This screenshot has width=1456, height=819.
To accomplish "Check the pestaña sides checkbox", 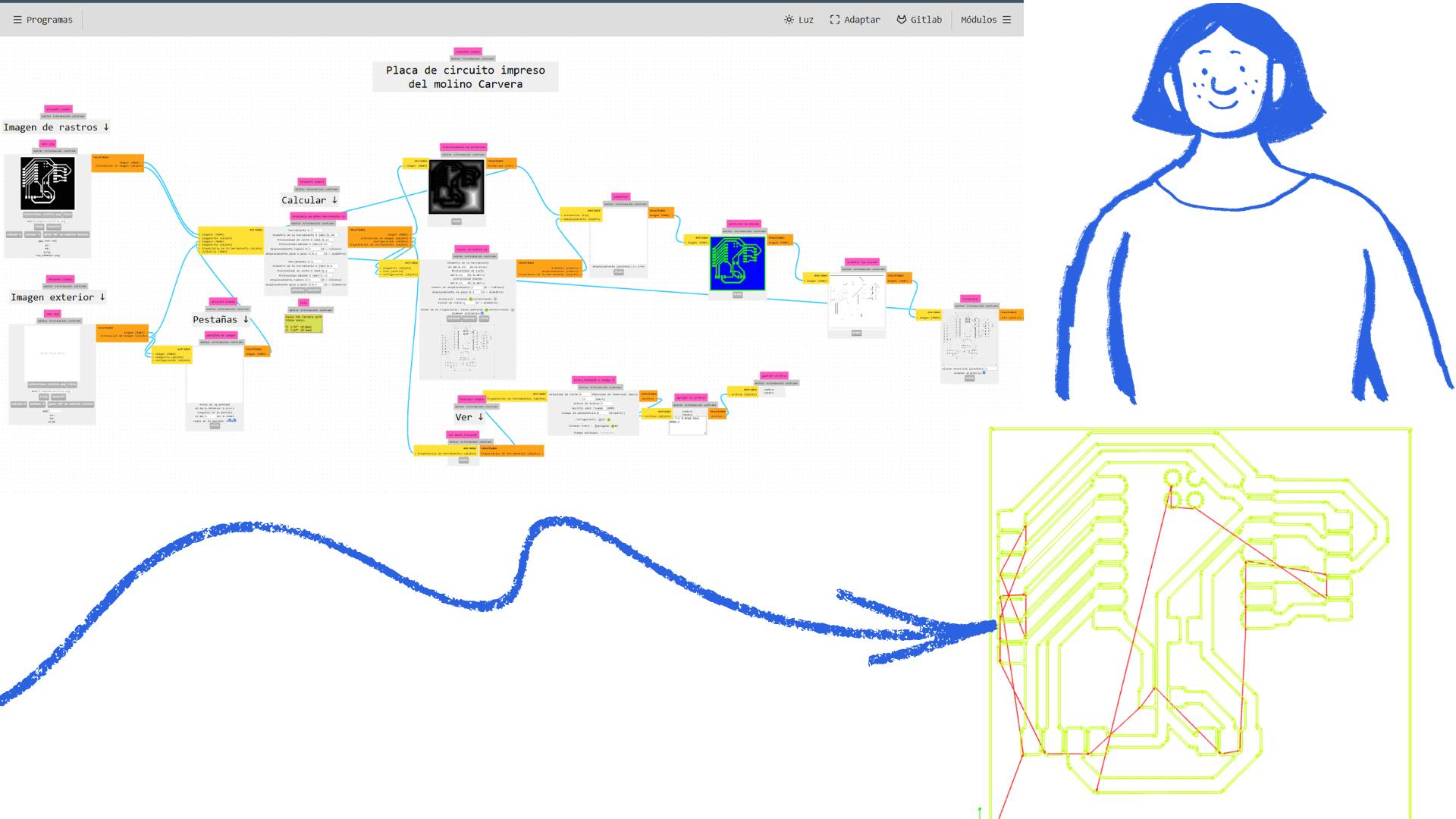I will (230, 420).
